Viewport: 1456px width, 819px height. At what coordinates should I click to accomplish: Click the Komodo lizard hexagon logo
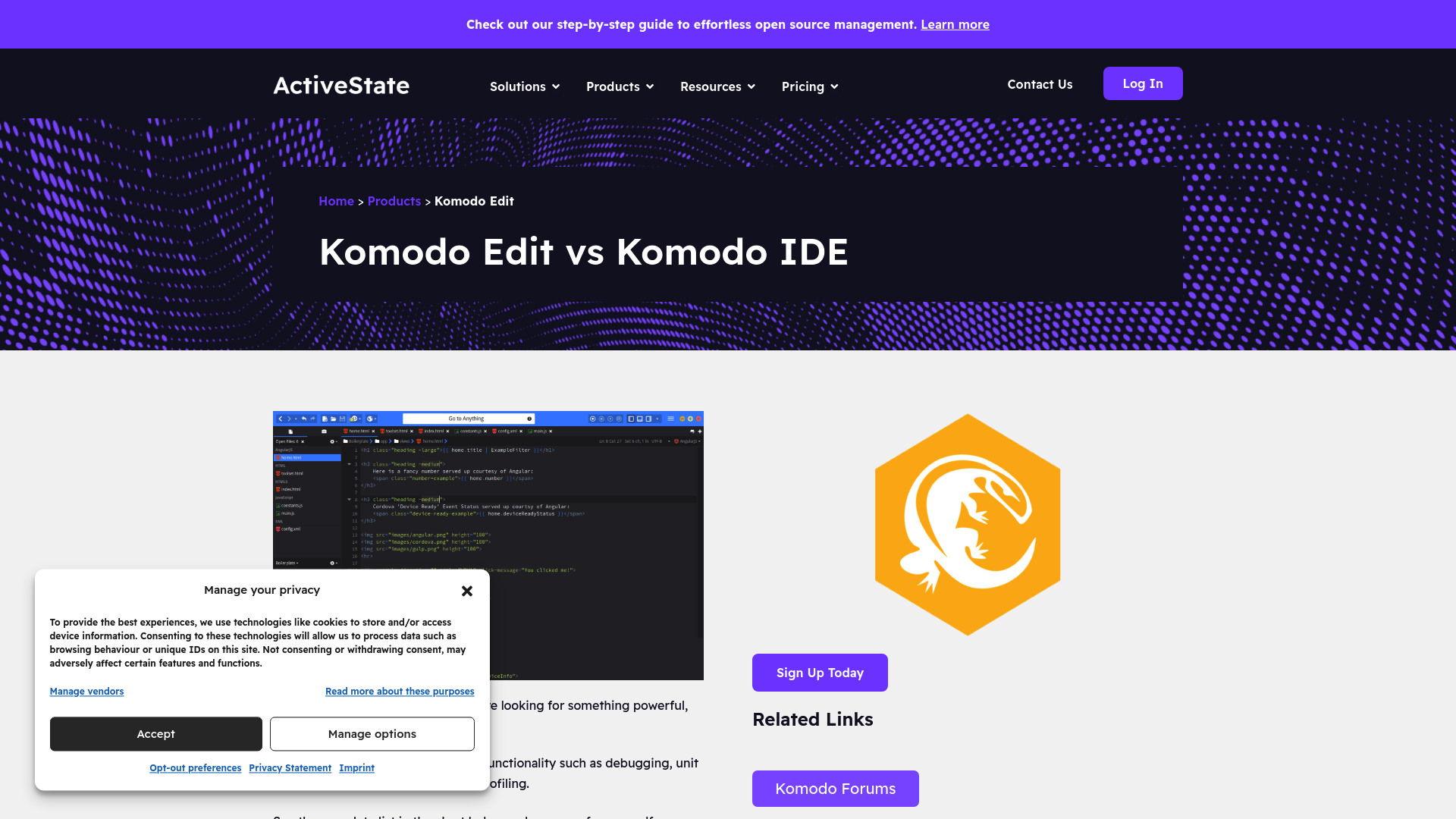click(x=968, y=525)
